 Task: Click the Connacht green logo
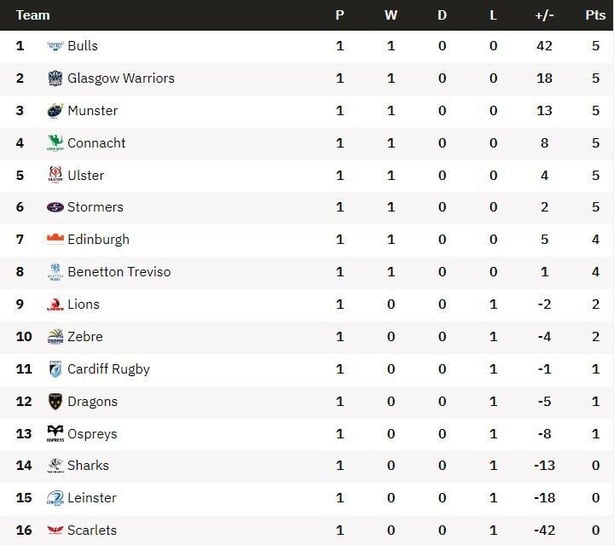coord(55,143)
